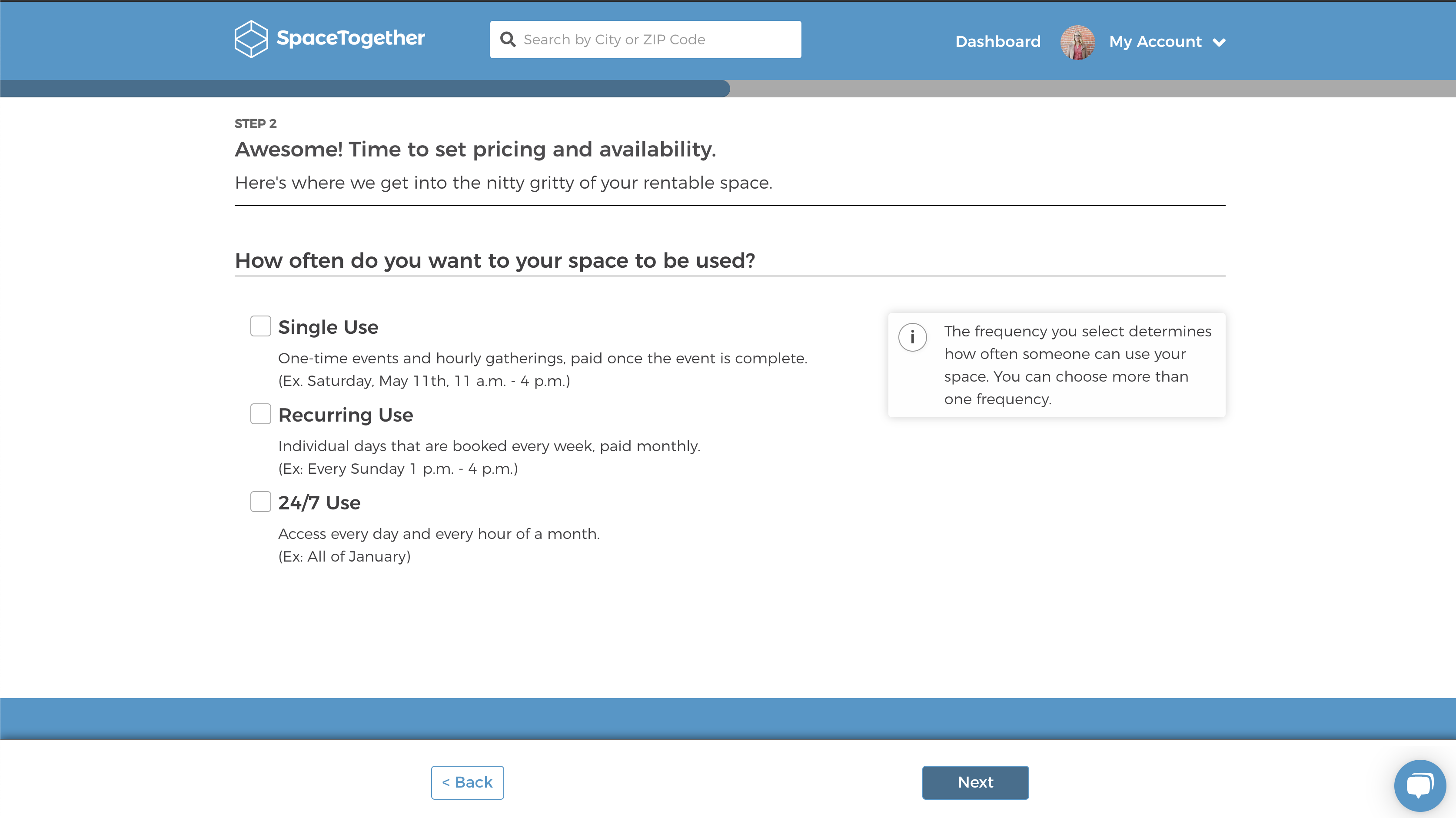Screen dimensions: 1456x818
Task: Click the magnifying glass search icon
Action: pos(508,40)
